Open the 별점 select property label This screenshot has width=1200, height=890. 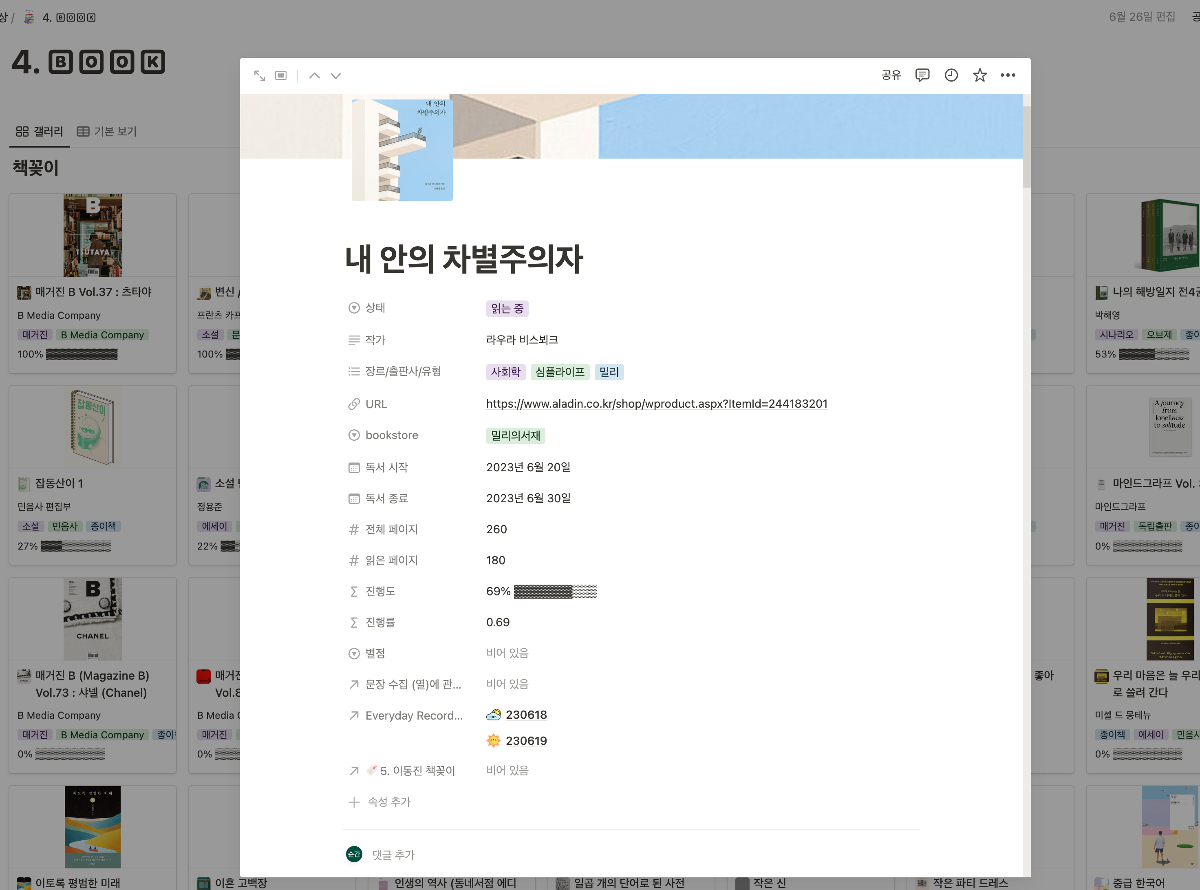375,653
